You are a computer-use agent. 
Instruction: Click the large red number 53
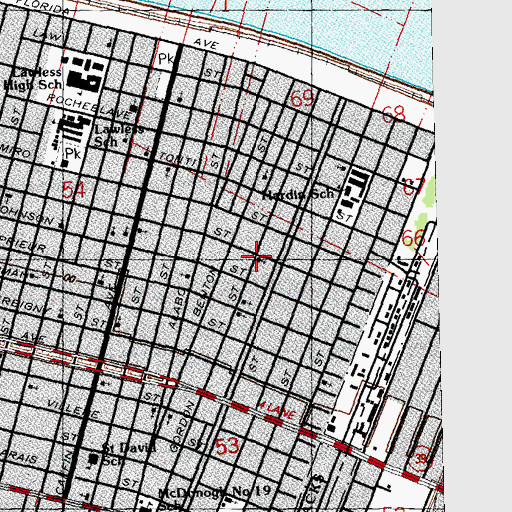pyautogui.click(x=227, y=446)
